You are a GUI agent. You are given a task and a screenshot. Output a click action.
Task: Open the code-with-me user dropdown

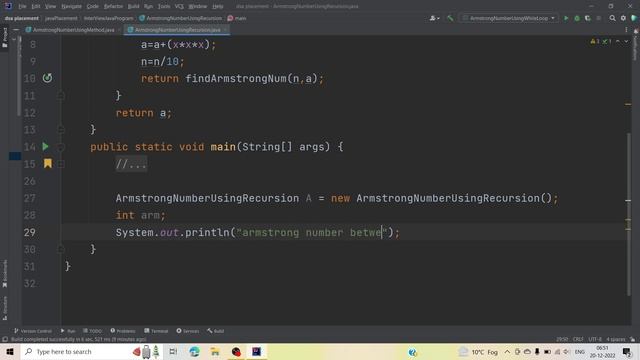pos(434,18)
